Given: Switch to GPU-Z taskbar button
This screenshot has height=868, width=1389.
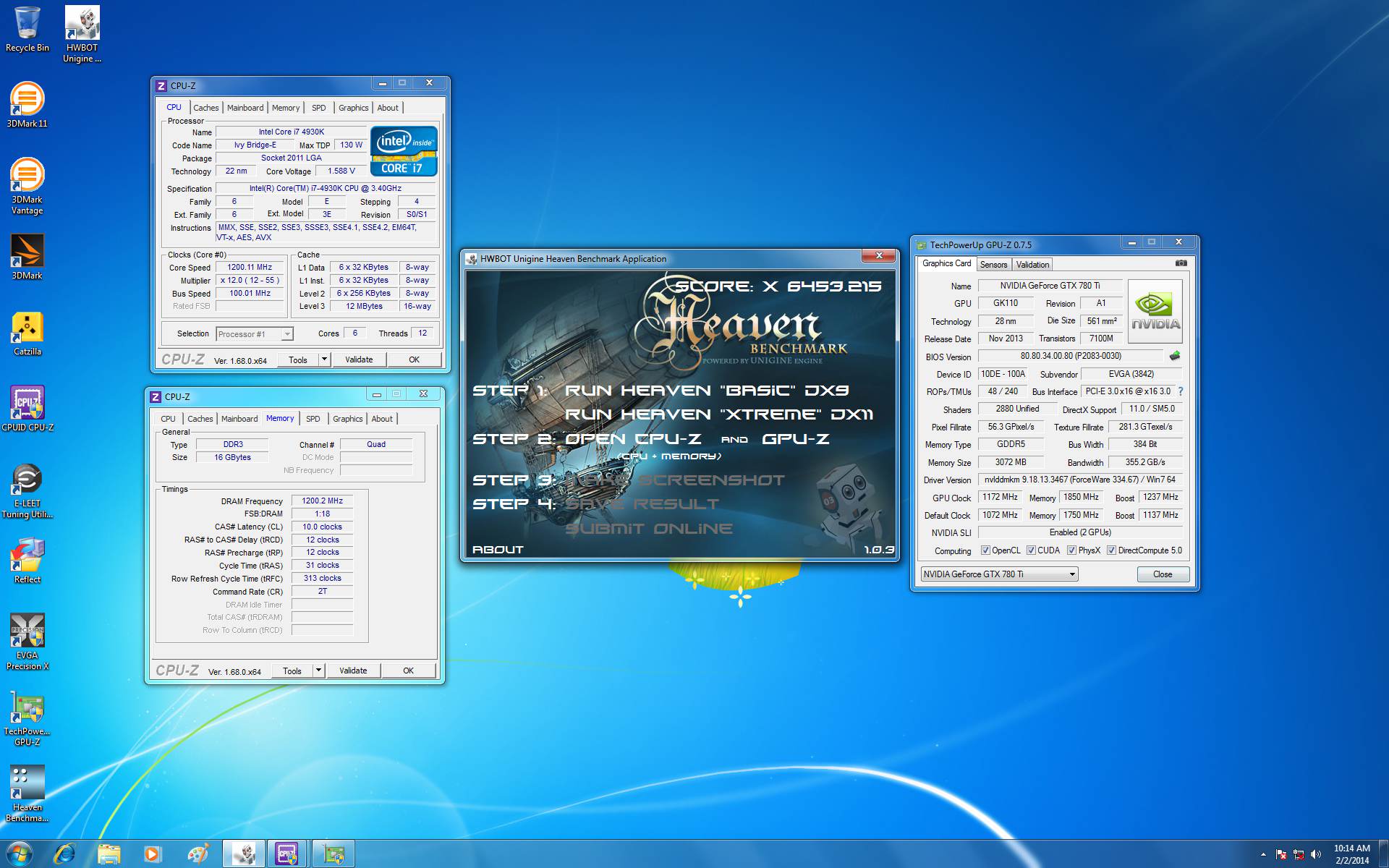Looking at the screenshot, I should click(x=333, y=854).
